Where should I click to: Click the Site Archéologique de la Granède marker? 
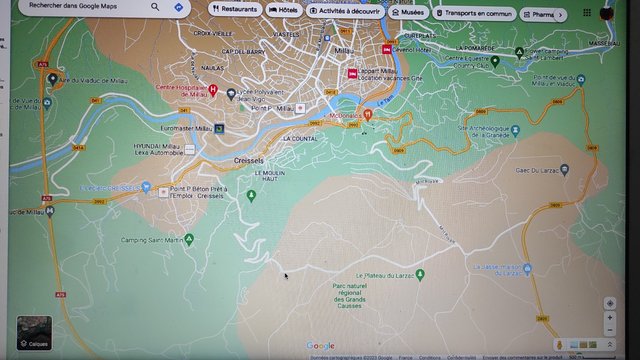tap(515, 130)
